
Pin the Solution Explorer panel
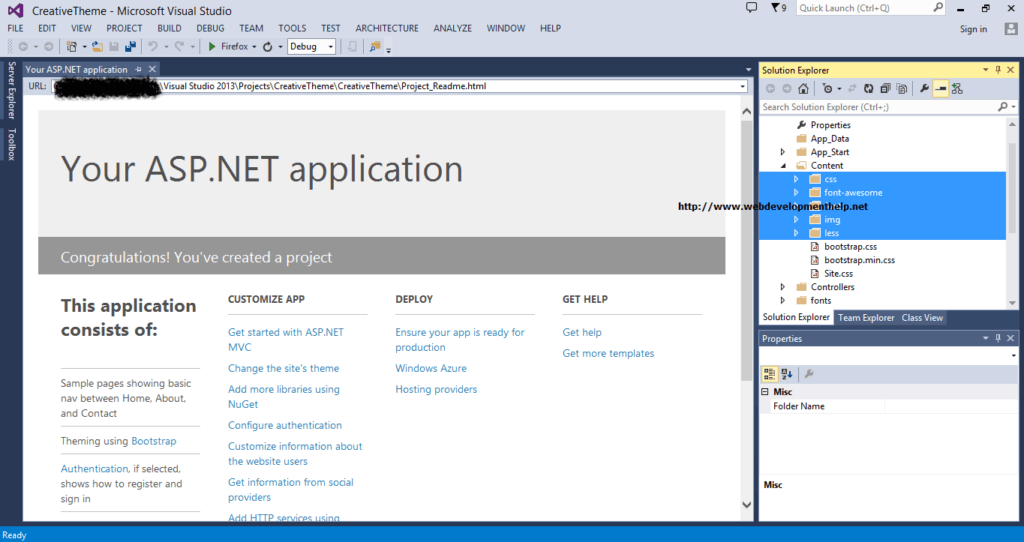click(998, 70)
